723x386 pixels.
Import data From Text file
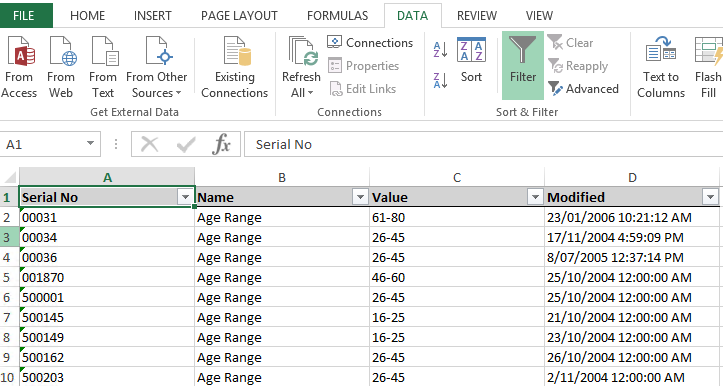pyautogui.click(x=103, y=68)
